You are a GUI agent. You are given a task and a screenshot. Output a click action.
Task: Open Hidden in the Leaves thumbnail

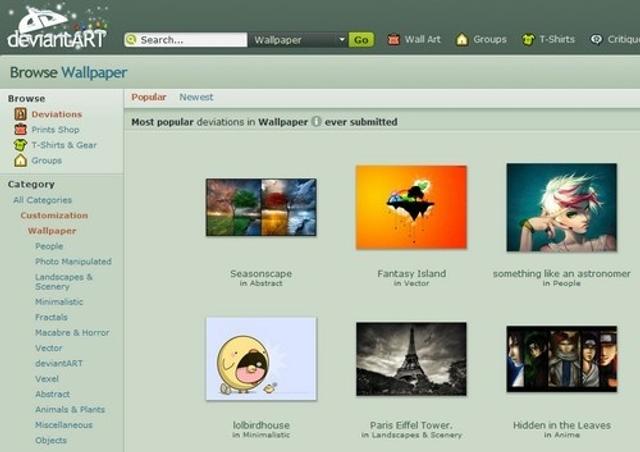pos(562,359)
